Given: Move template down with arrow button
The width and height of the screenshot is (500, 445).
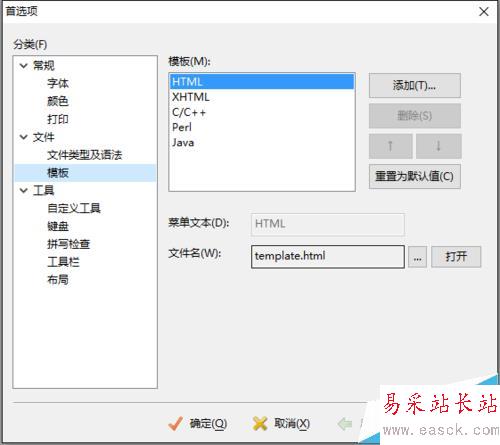Looking at the screenshot, I should coord(439,146).
